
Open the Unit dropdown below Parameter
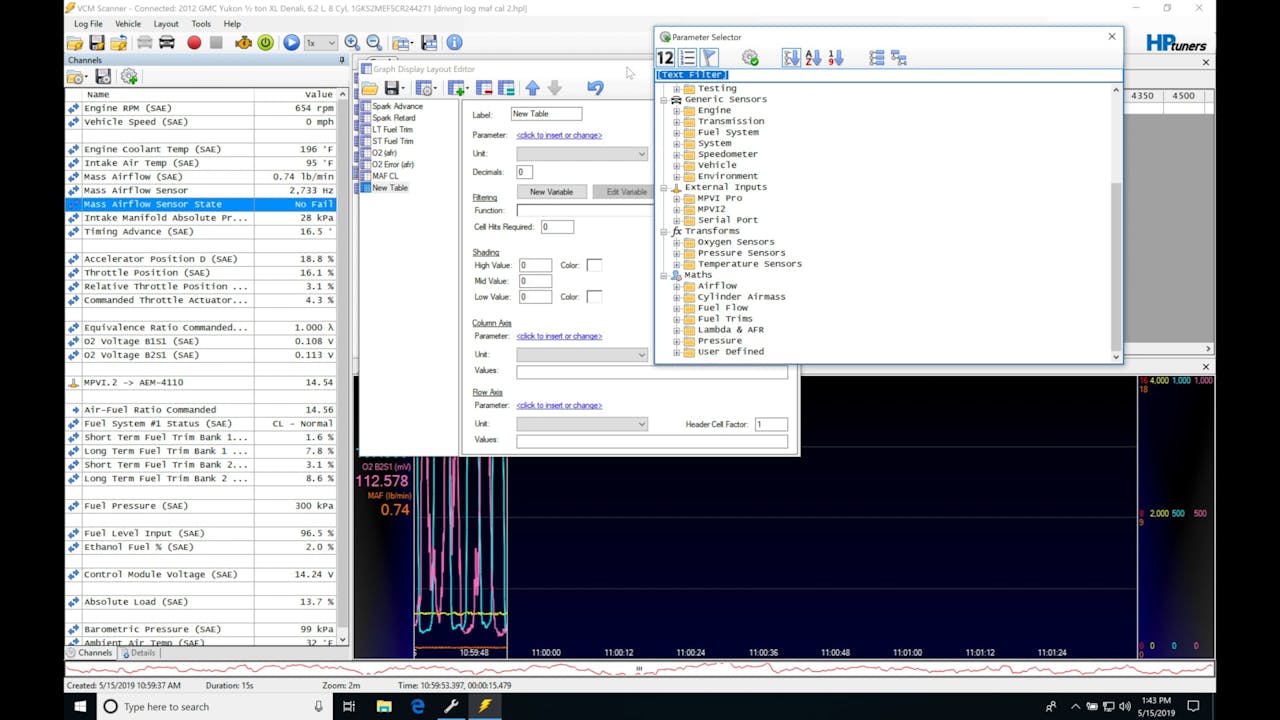pos(640,153)
